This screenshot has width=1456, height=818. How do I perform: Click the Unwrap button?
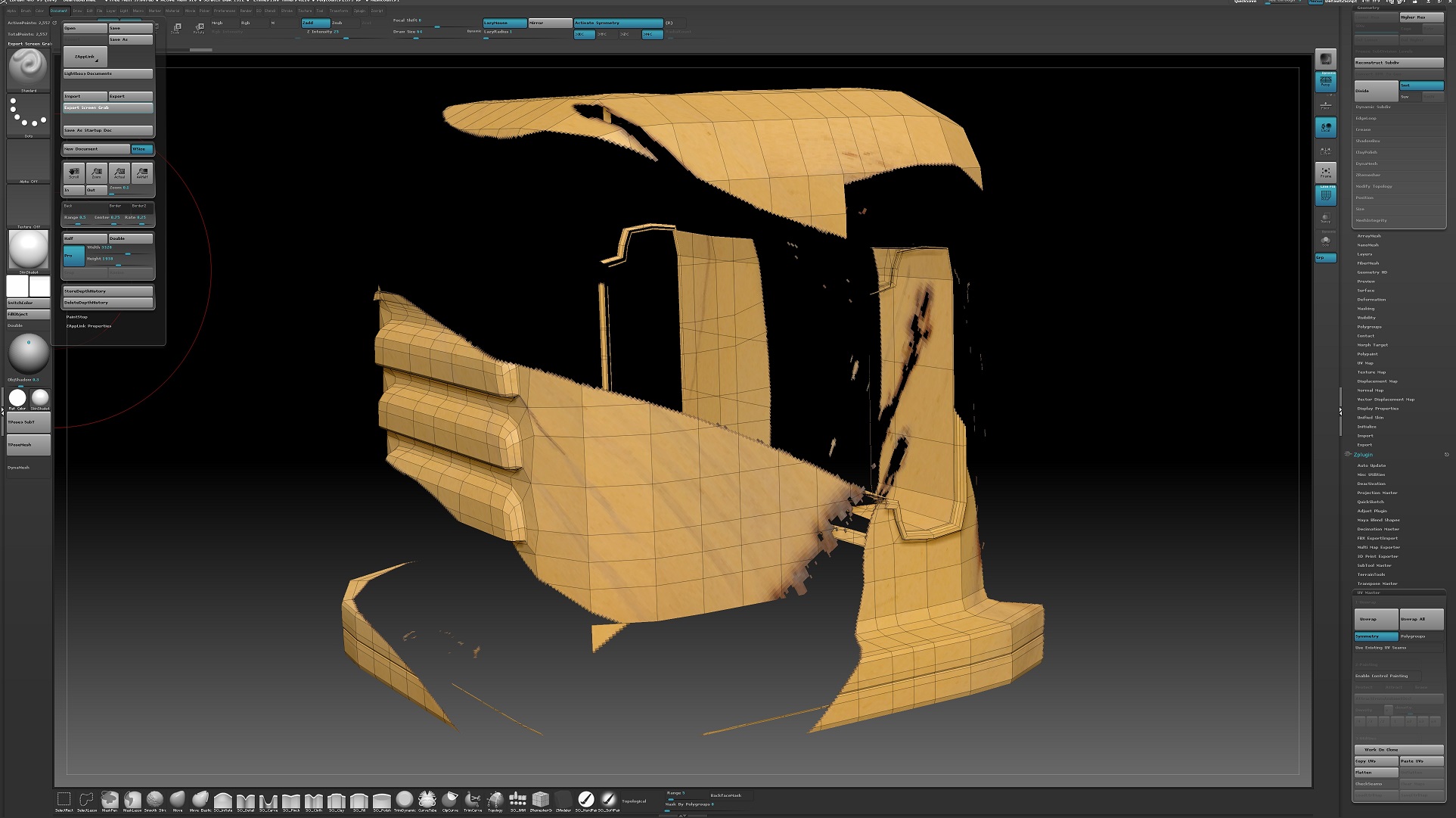pyautogui.click(x=1376, y=619)
